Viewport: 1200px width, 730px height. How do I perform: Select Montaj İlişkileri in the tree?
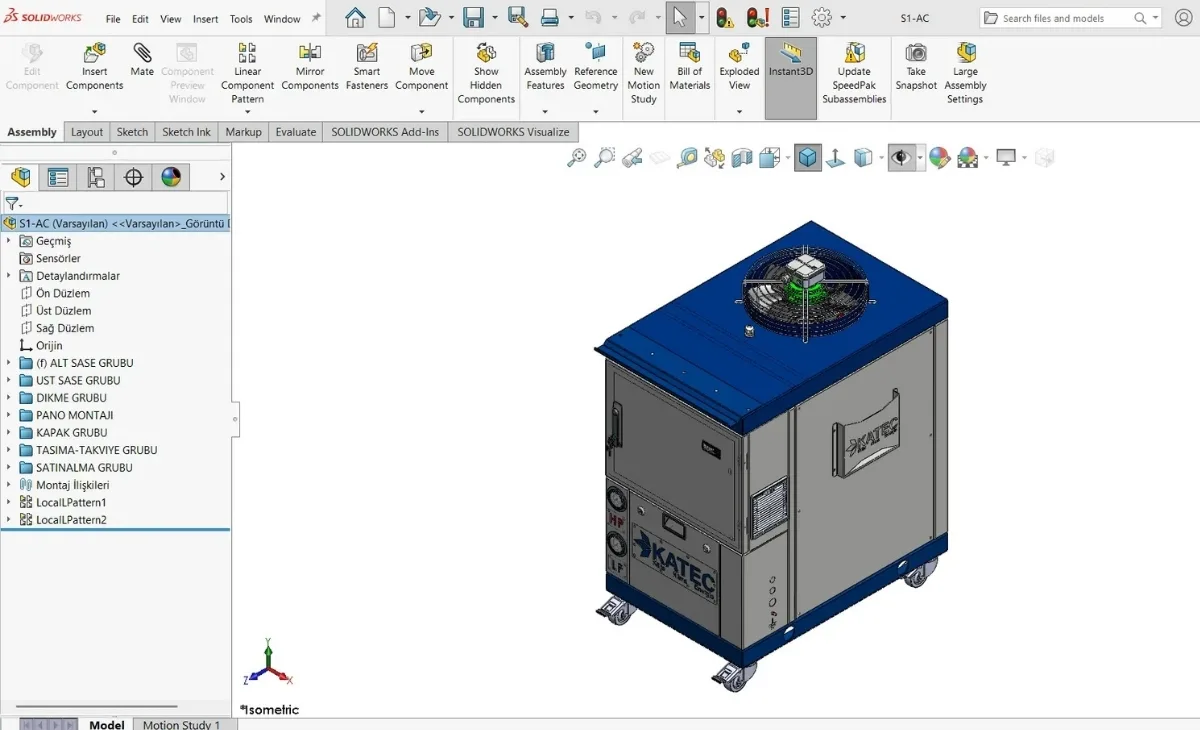point(72,485)
